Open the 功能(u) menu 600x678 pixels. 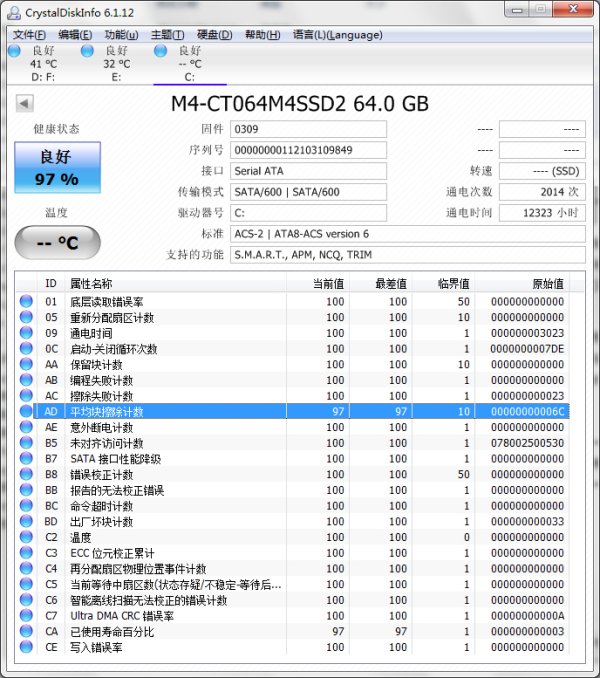click(121, 35)
